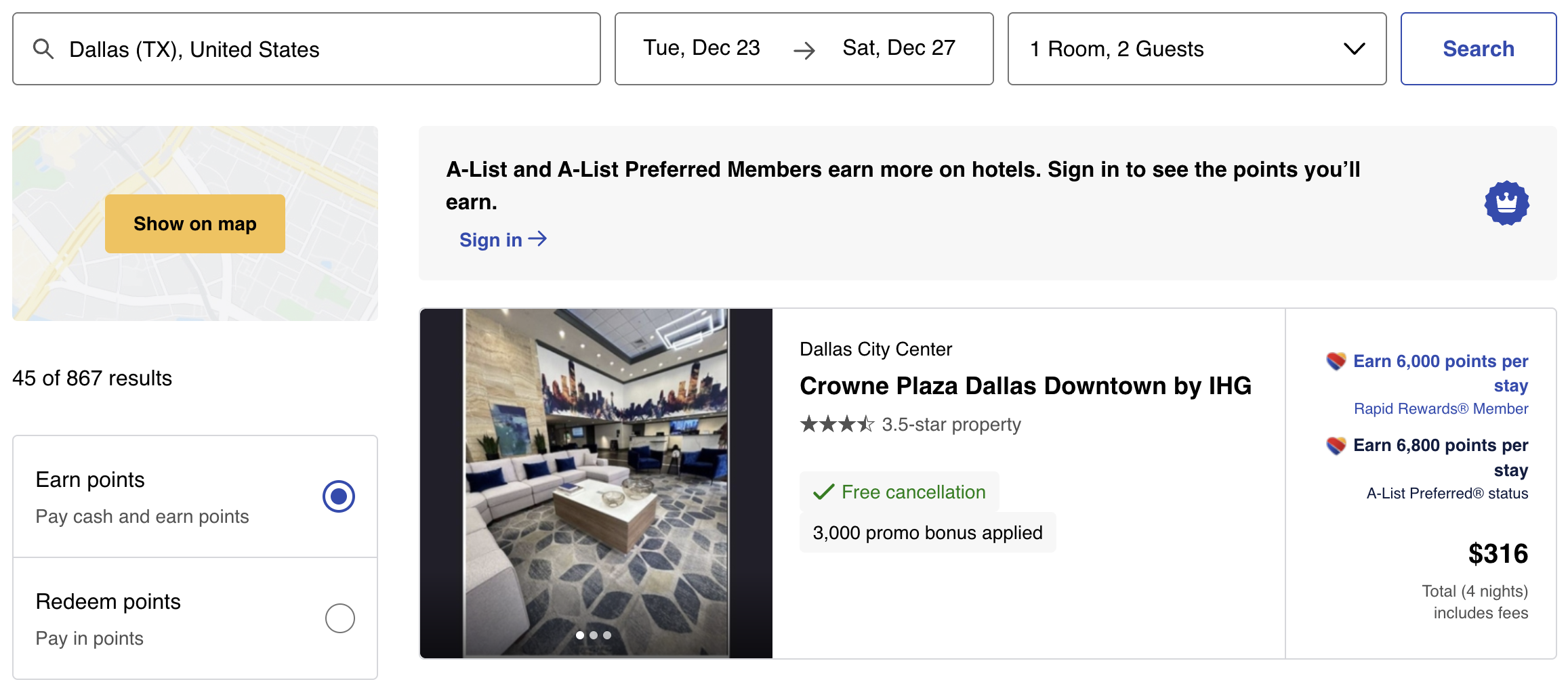Click the arrow between the travel dates
1568x684 pixels.
point(804,48)
